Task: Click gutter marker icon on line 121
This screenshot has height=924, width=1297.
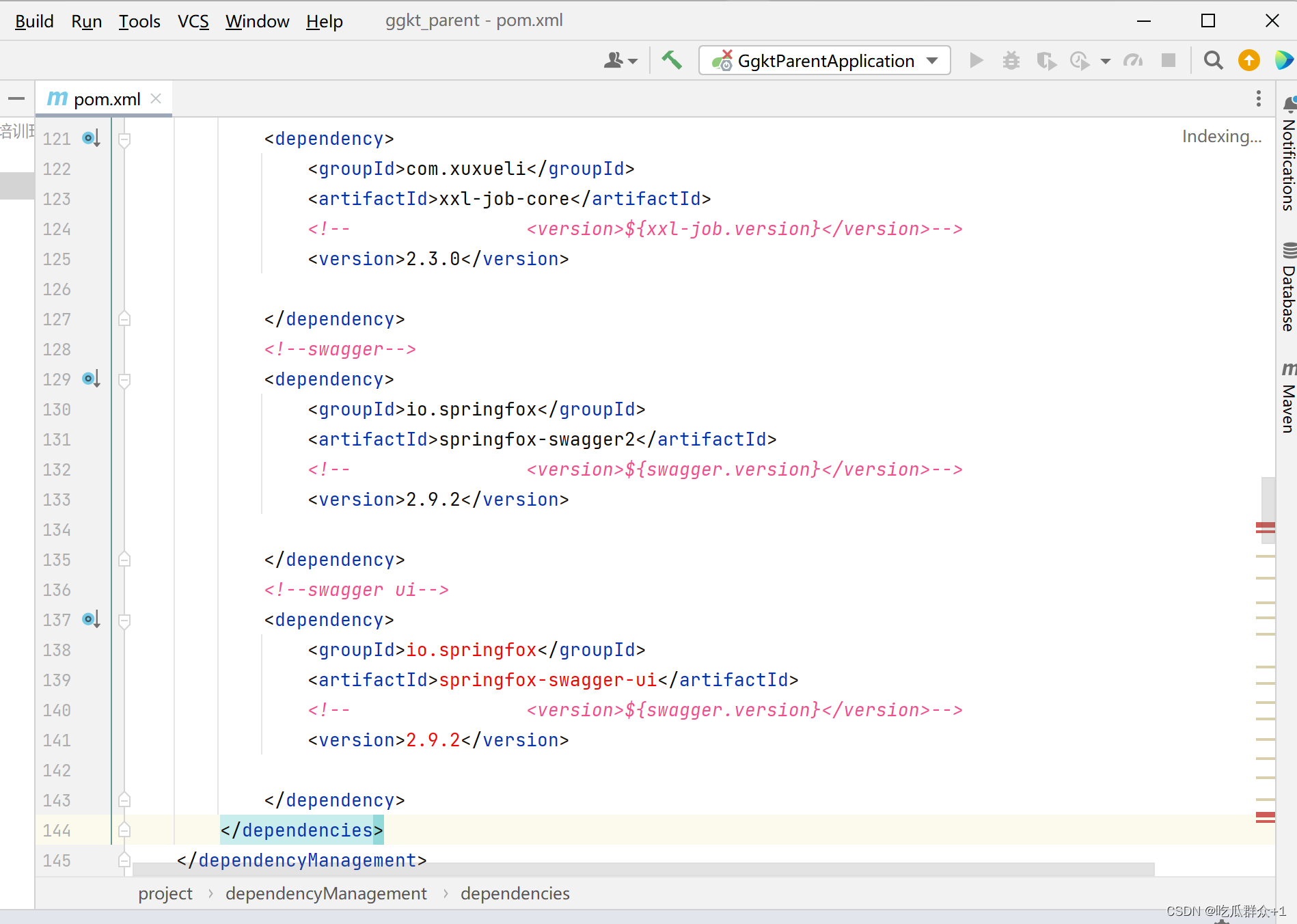Action: [x=91, y=139]
